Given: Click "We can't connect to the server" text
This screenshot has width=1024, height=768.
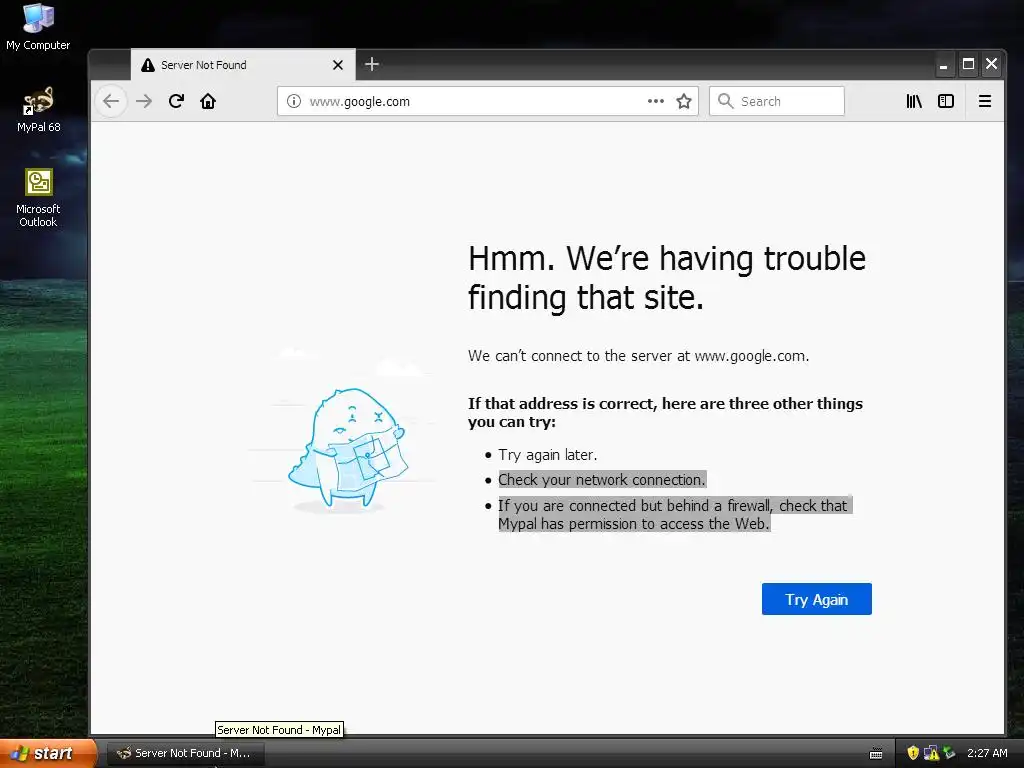Looking at the screenshot, I should click(x=638, y=356).
